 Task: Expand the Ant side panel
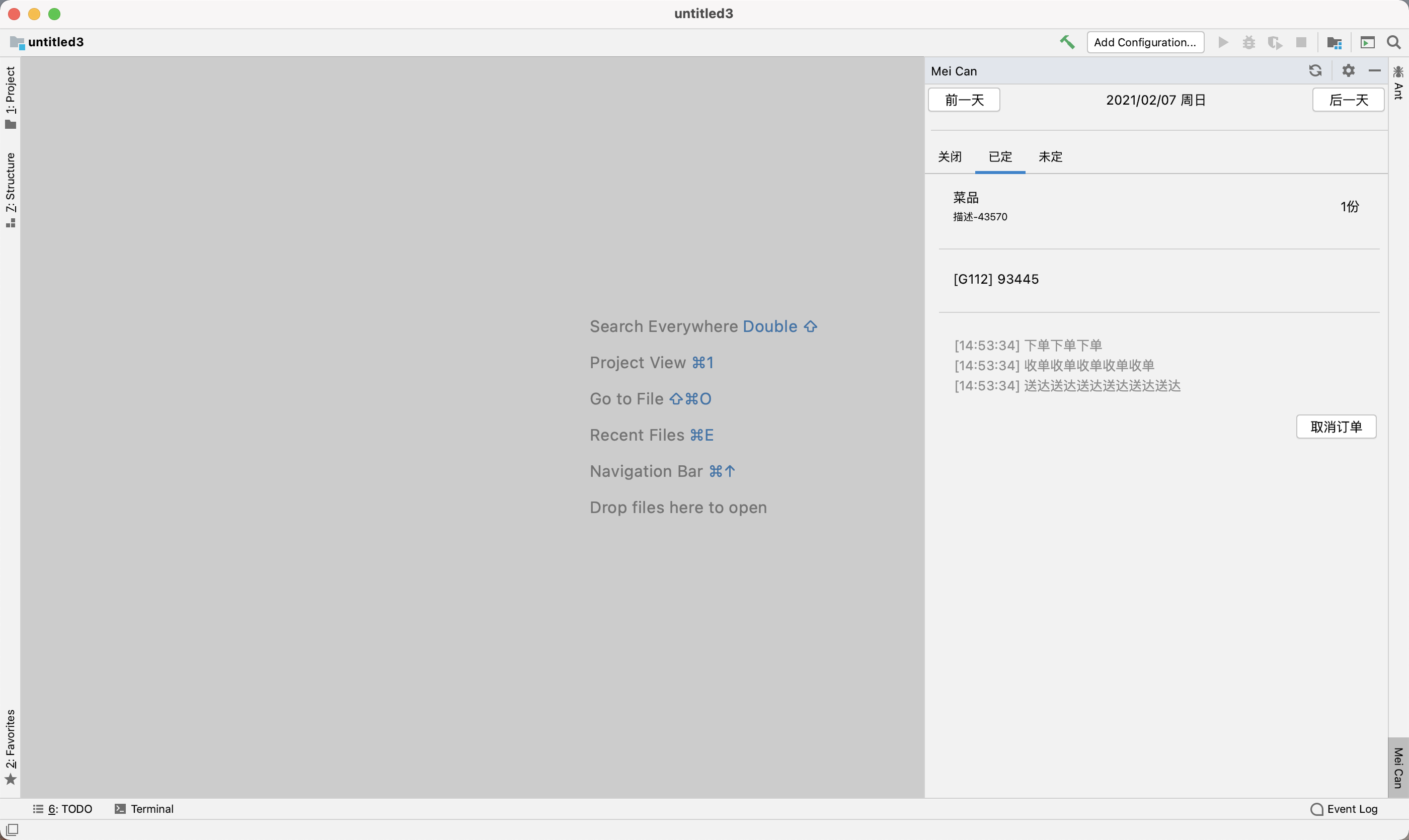click(1398, 83)
